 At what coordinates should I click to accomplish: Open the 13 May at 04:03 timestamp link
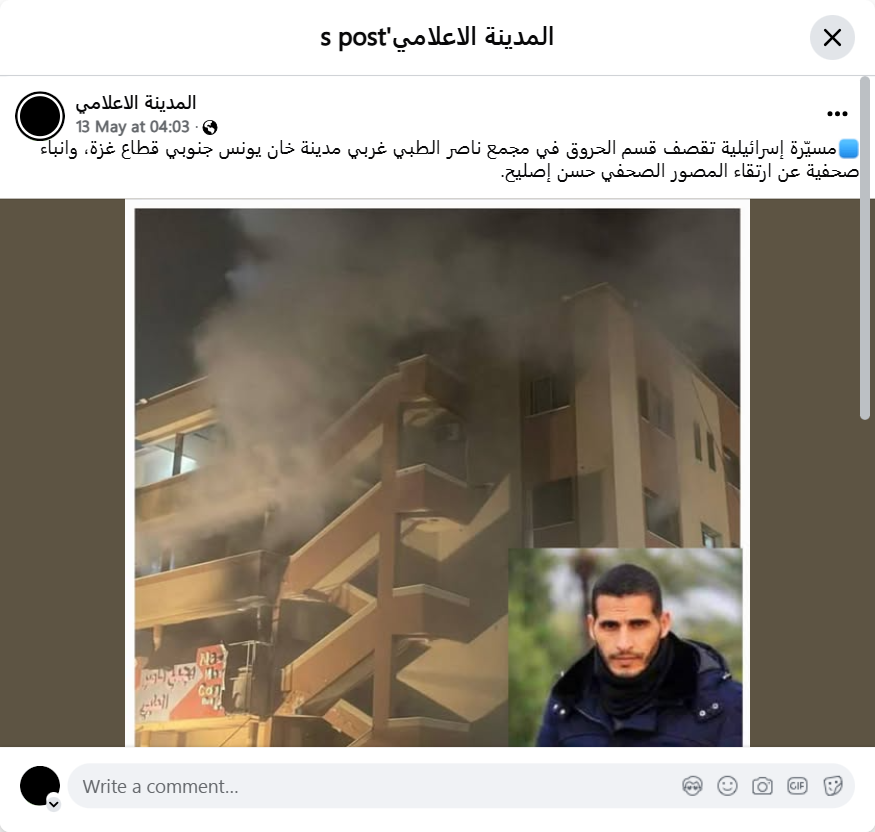[x=133, y=127]
